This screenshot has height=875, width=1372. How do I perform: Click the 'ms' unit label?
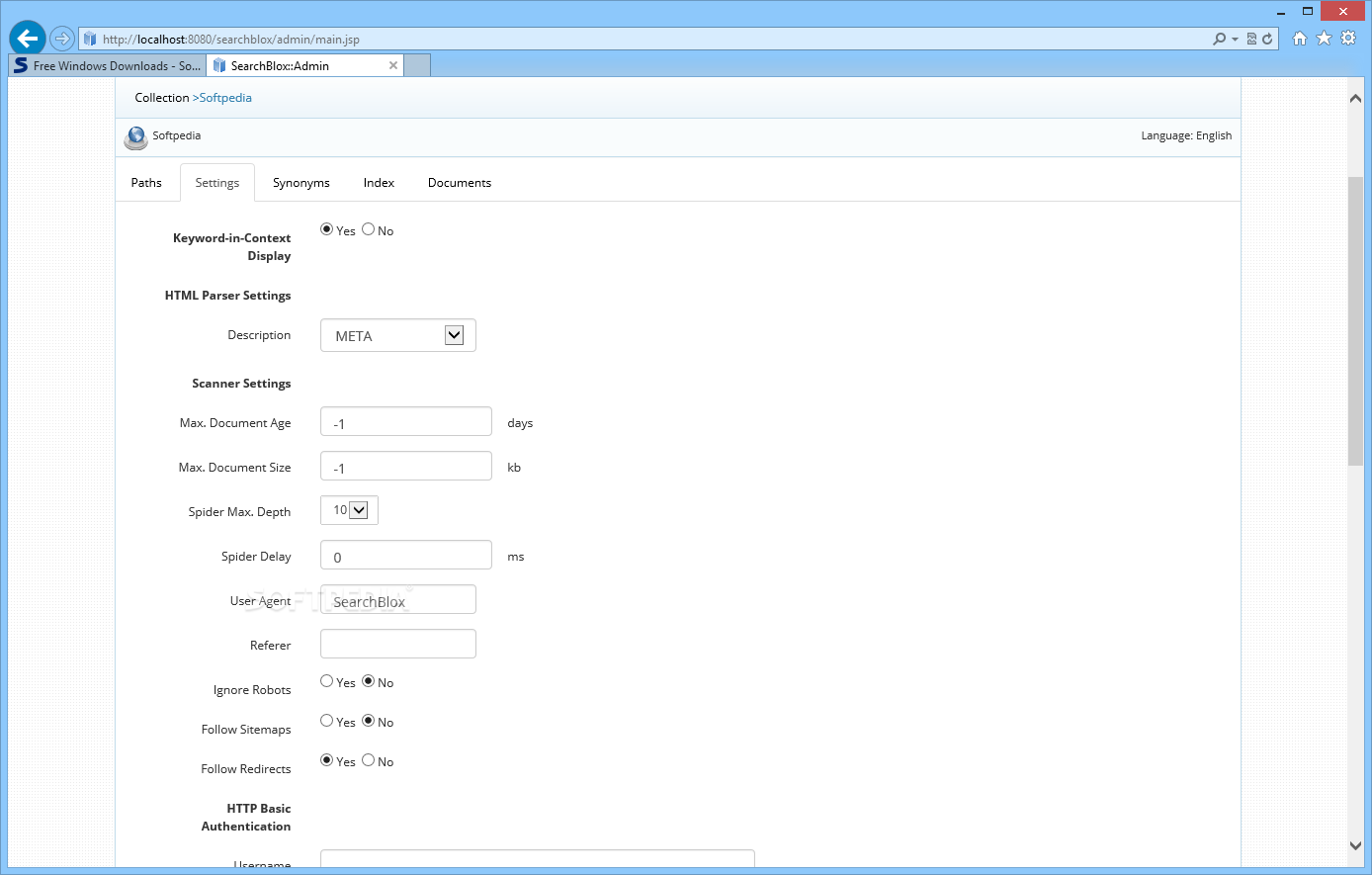coord(516,557)
